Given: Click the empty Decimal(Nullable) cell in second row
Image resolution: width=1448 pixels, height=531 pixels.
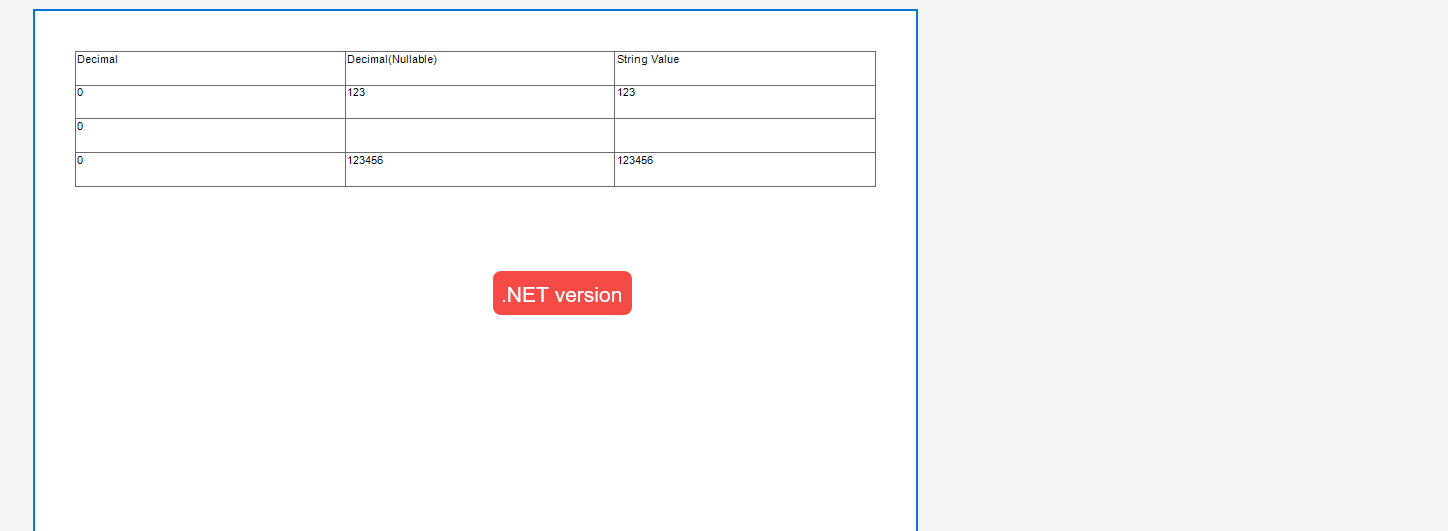Looking at the screenshot, I should tap(479, 135).
